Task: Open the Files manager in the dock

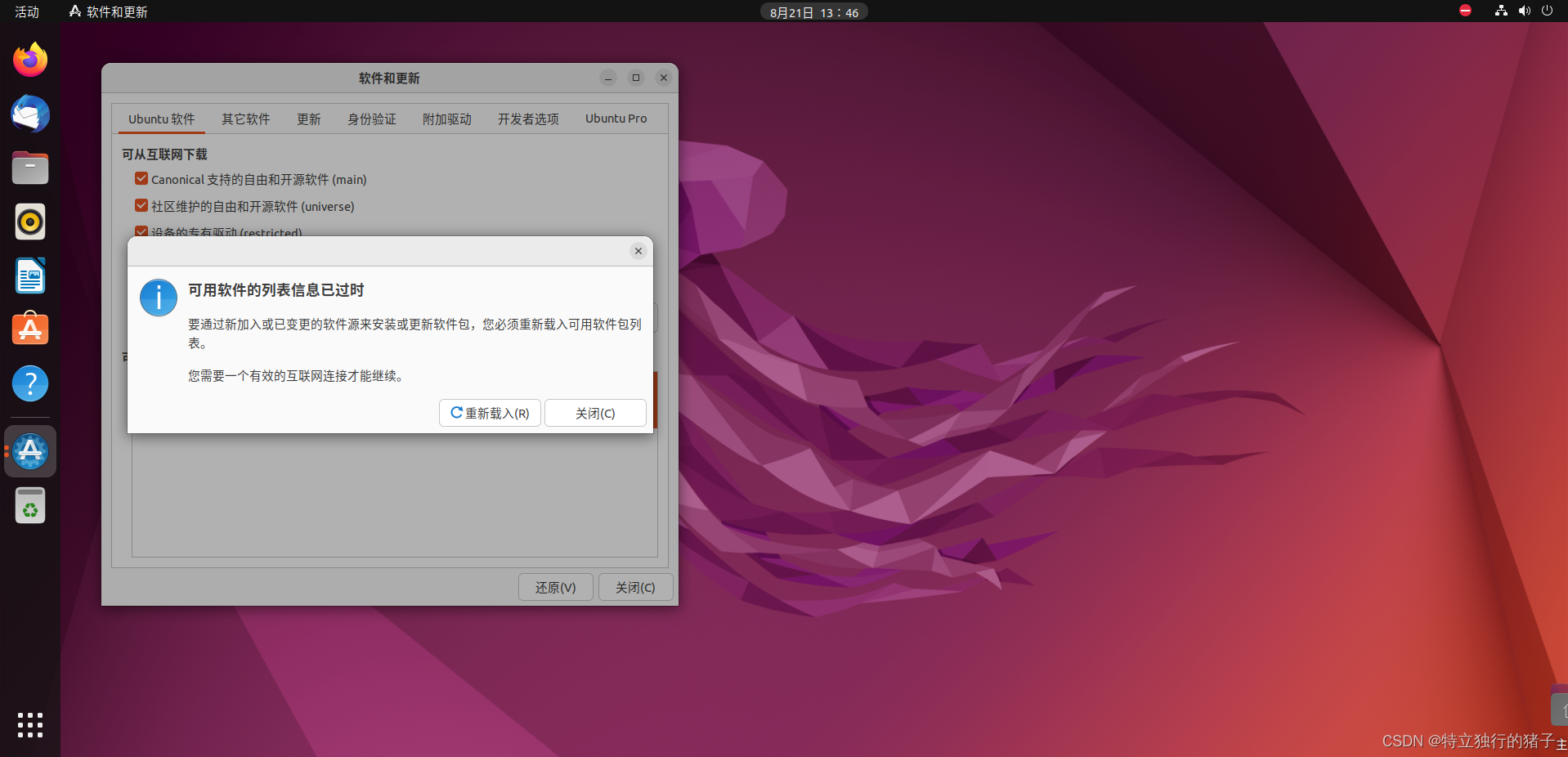Action: click(x=30, y=168)
